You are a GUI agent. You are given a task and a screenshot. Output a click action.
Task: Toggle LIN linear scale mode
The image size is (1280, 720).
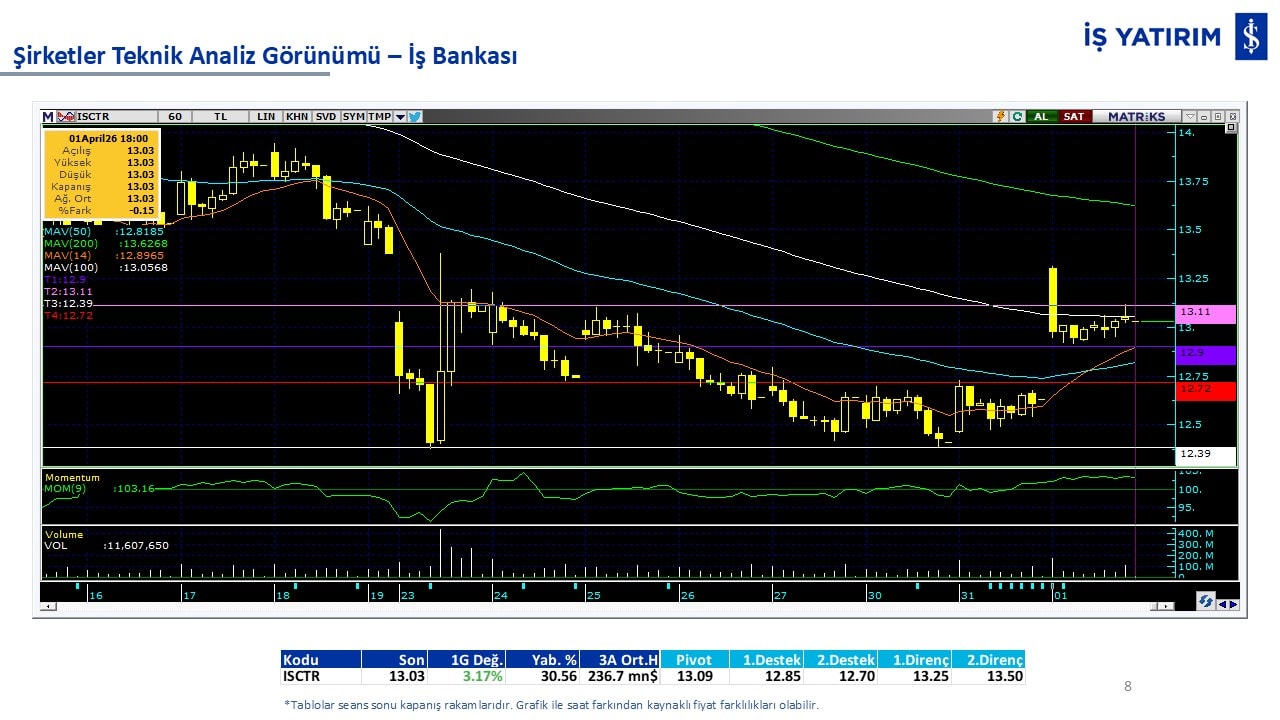pyautogui.click(x=266, y=117)
